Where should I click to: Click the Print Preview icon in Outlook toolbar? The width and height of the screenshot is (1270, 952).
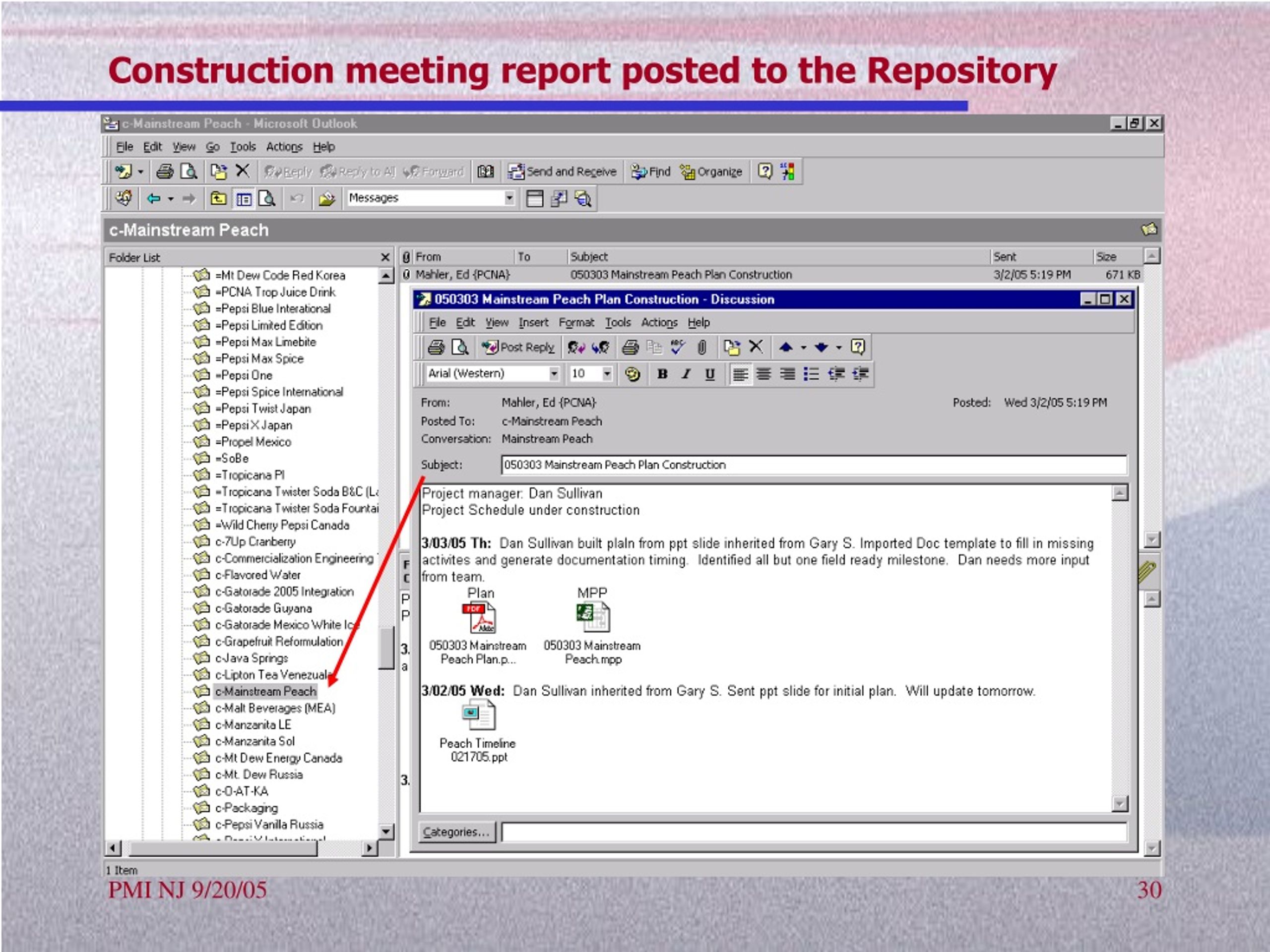[x=189, y=171]
